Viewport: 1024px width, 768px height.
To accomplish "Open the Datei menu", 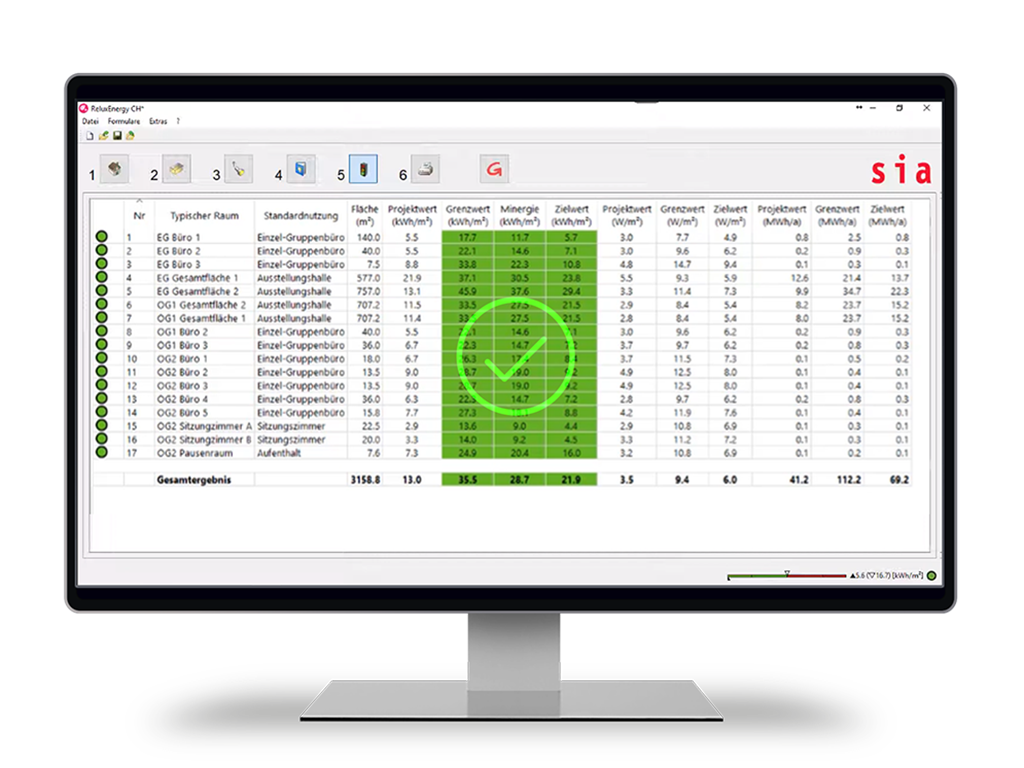I will [x=90, y=122].
